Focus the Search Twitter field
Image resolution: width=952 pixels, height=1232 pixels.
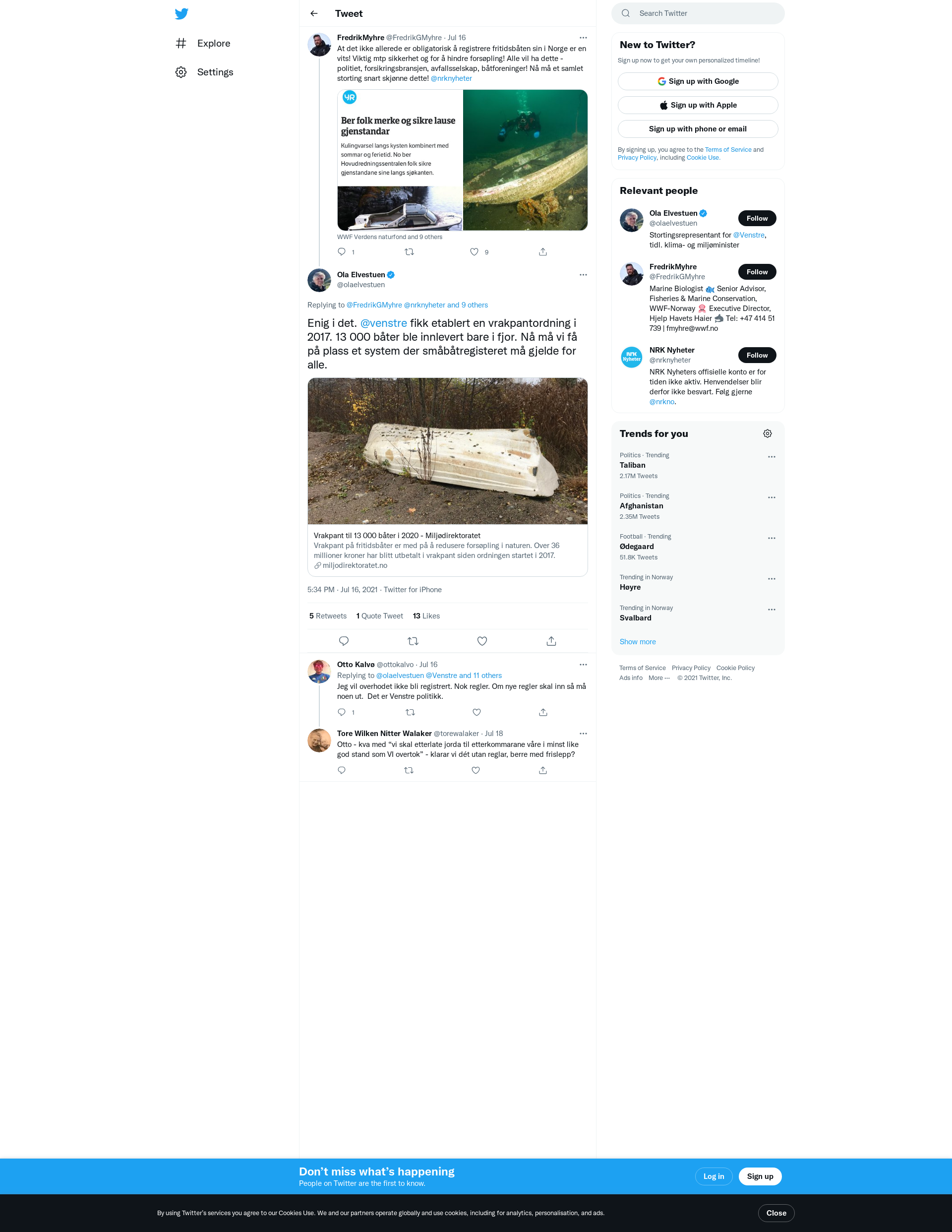pyautogui.click(x=698, y=13)
